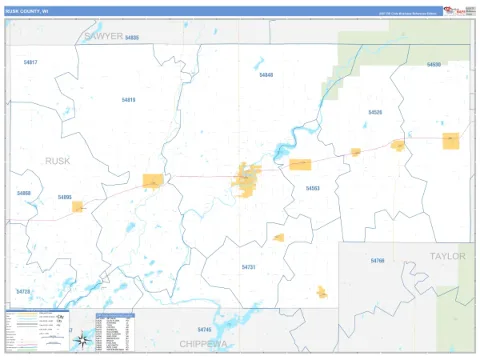Select the CHIPPEWA county label
The image size is (480, 360).
(203, 344)
